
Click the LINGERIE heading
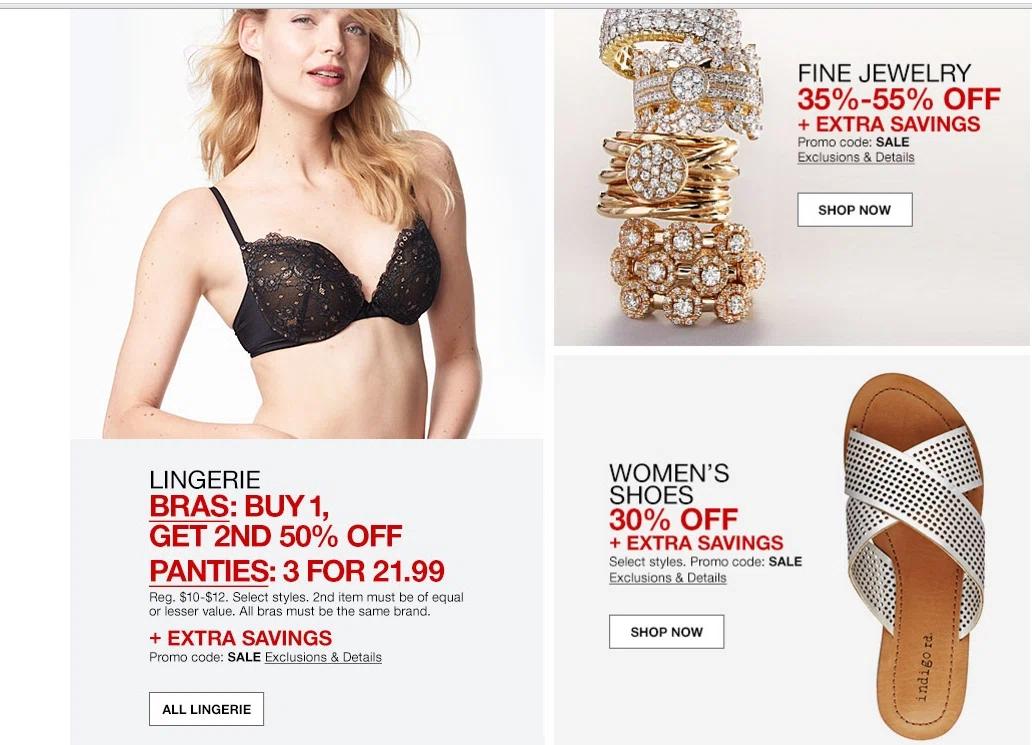[205, 479]
